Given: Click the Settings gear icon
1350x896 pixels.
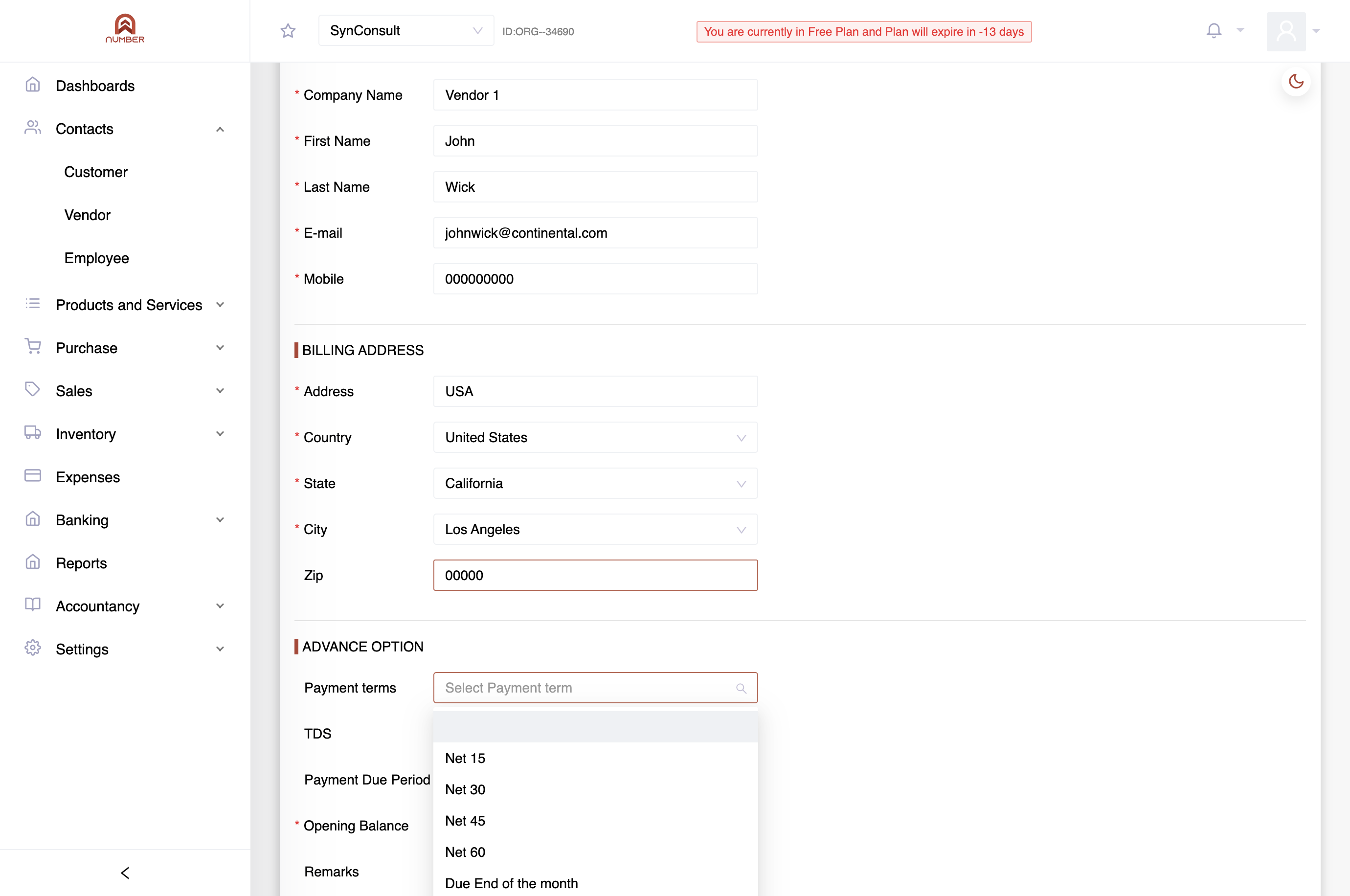Looking at the screenshot, I should tap(33, 648).
